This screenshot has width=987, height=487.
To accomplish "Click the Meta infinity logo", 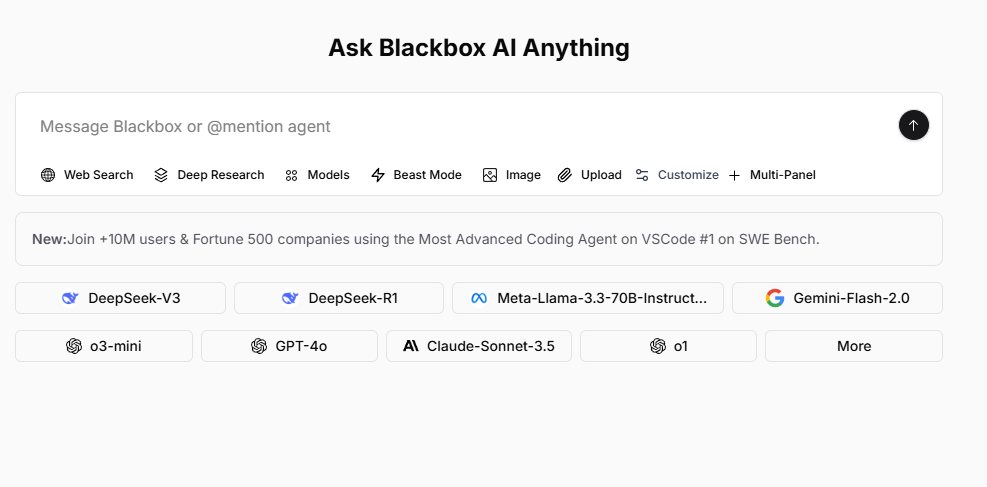I will 479,298.
